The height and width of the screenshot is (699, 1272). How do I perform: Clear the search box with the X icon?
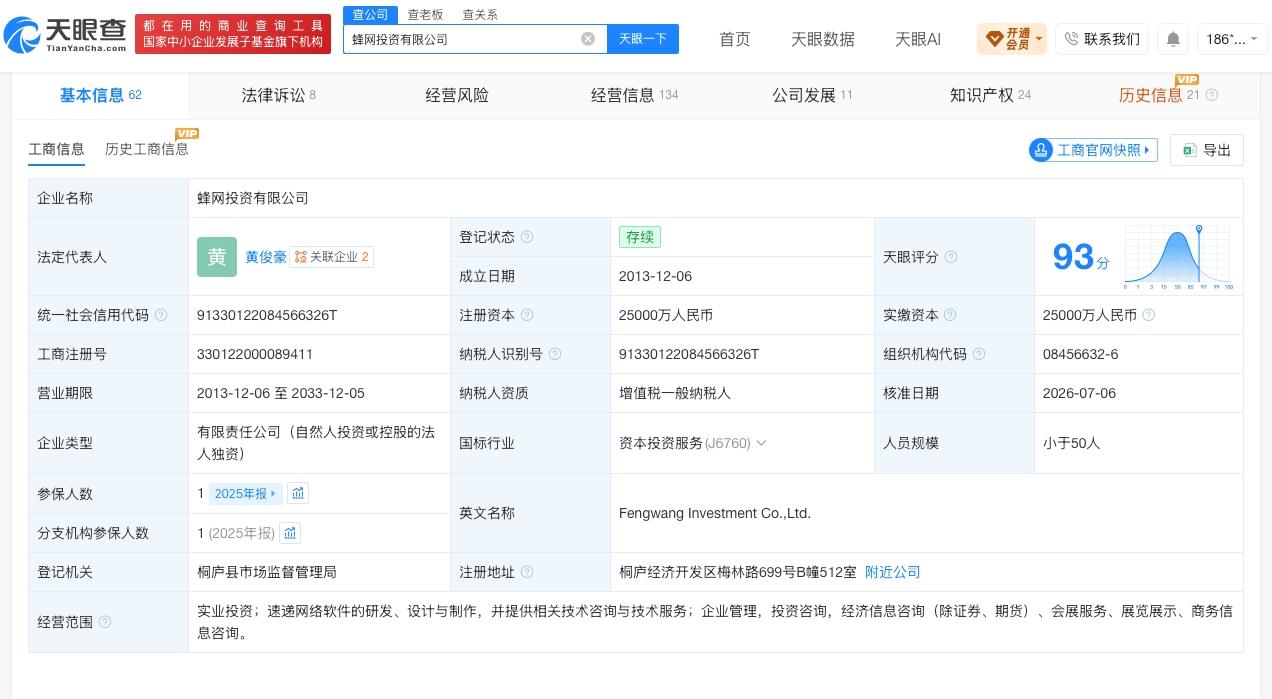(588, 39)
